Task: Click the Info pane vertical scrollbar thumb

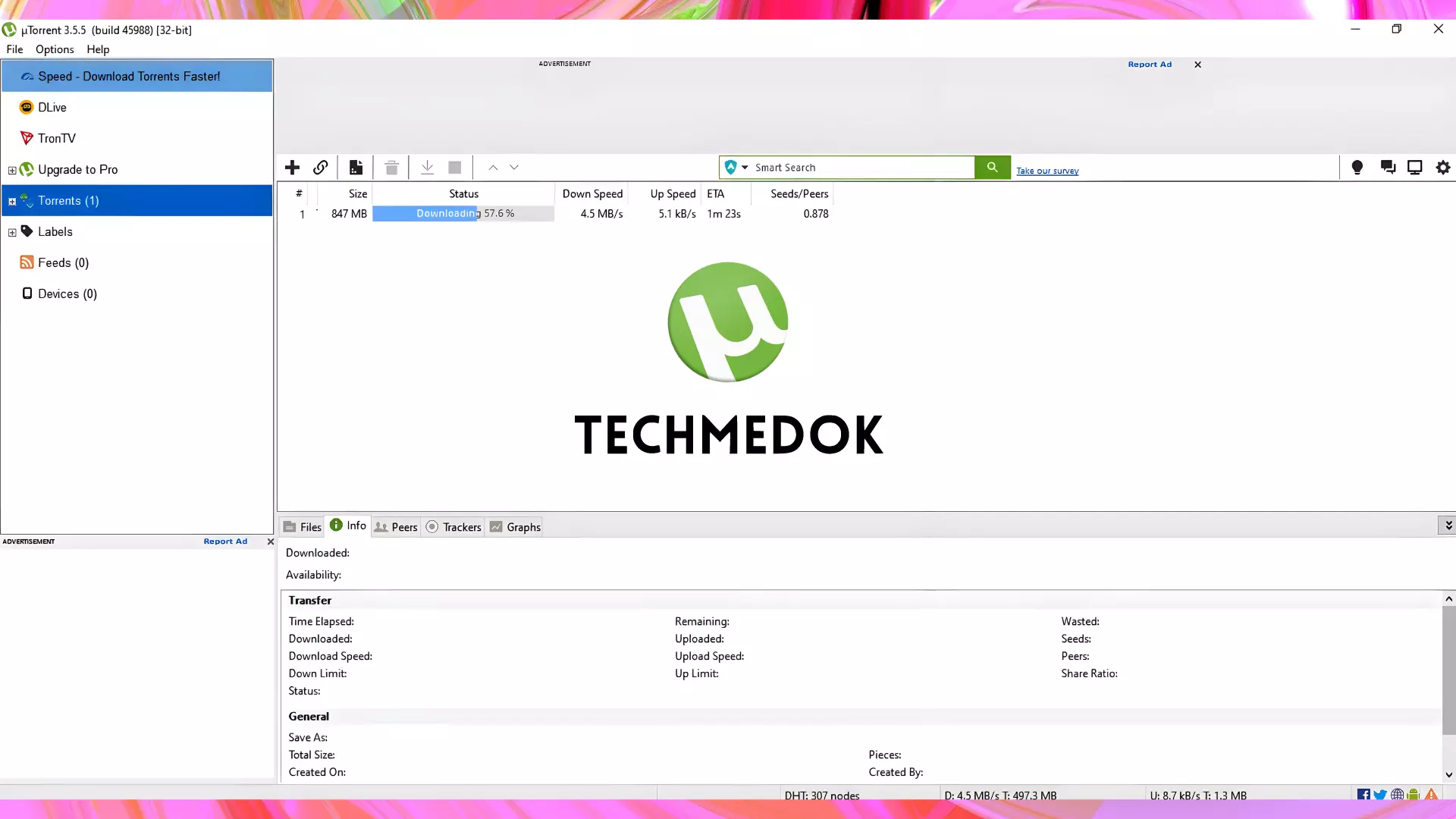Action: (1448, 670)
